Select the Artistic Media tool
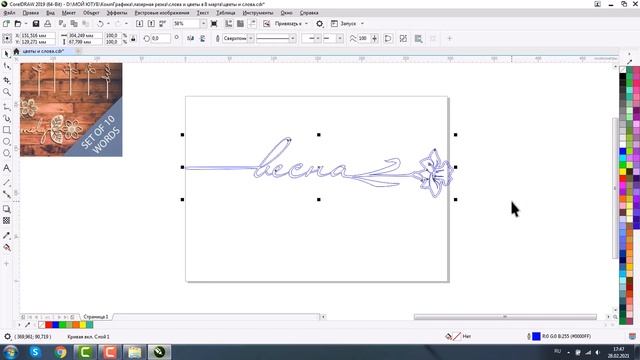Image resolution: width=640 pixels, height=360 pixels. (7, 118)
